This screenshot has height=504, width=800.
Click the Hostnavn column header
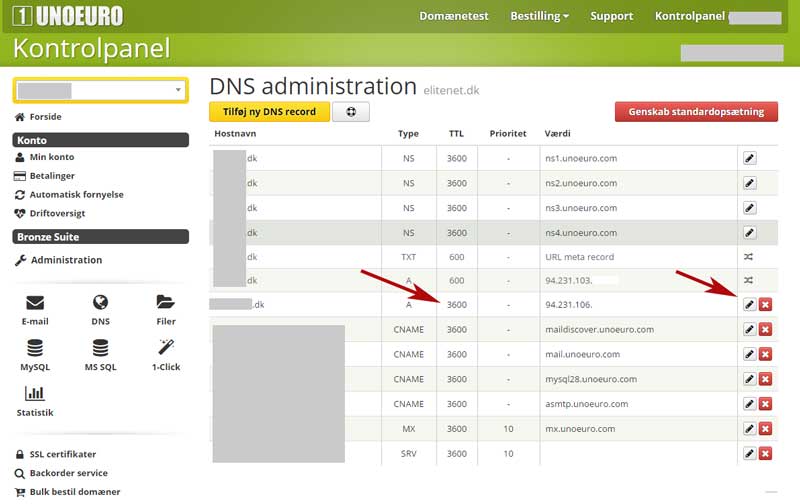[x=235, y=134]
